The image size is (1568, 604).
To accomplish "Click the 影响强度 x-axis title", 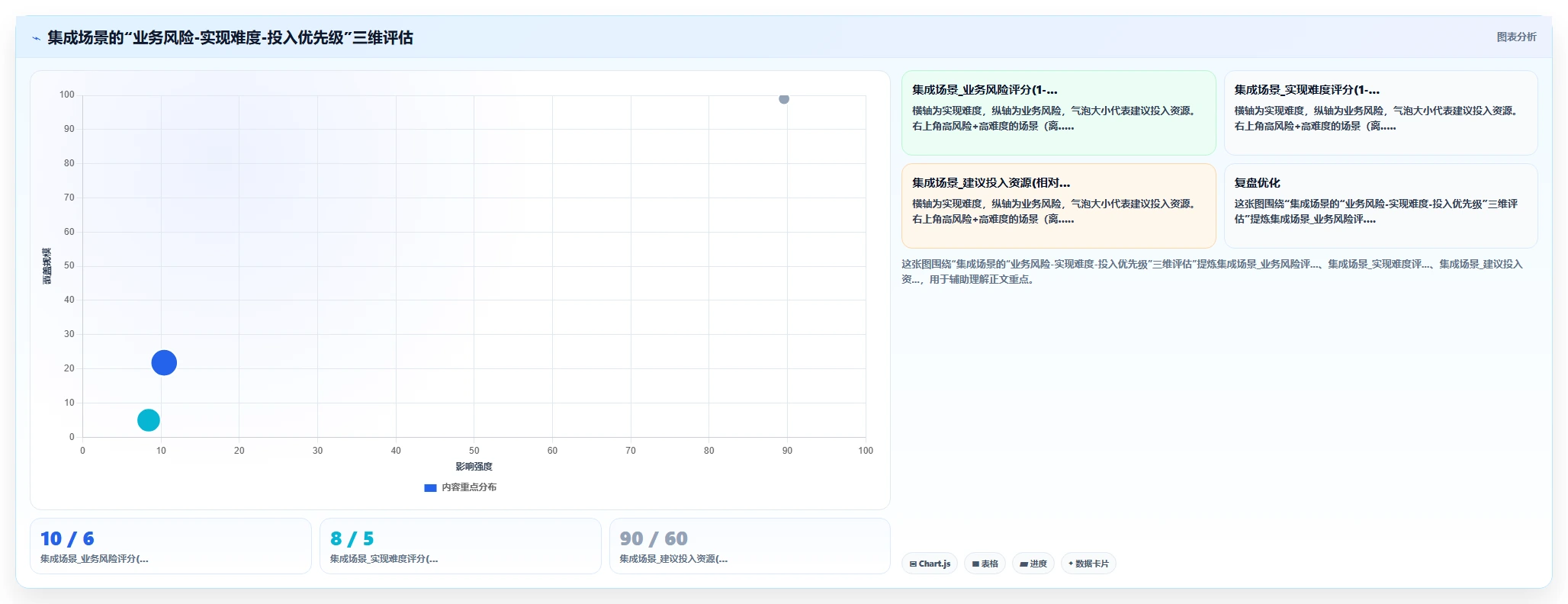I will 474,467.
